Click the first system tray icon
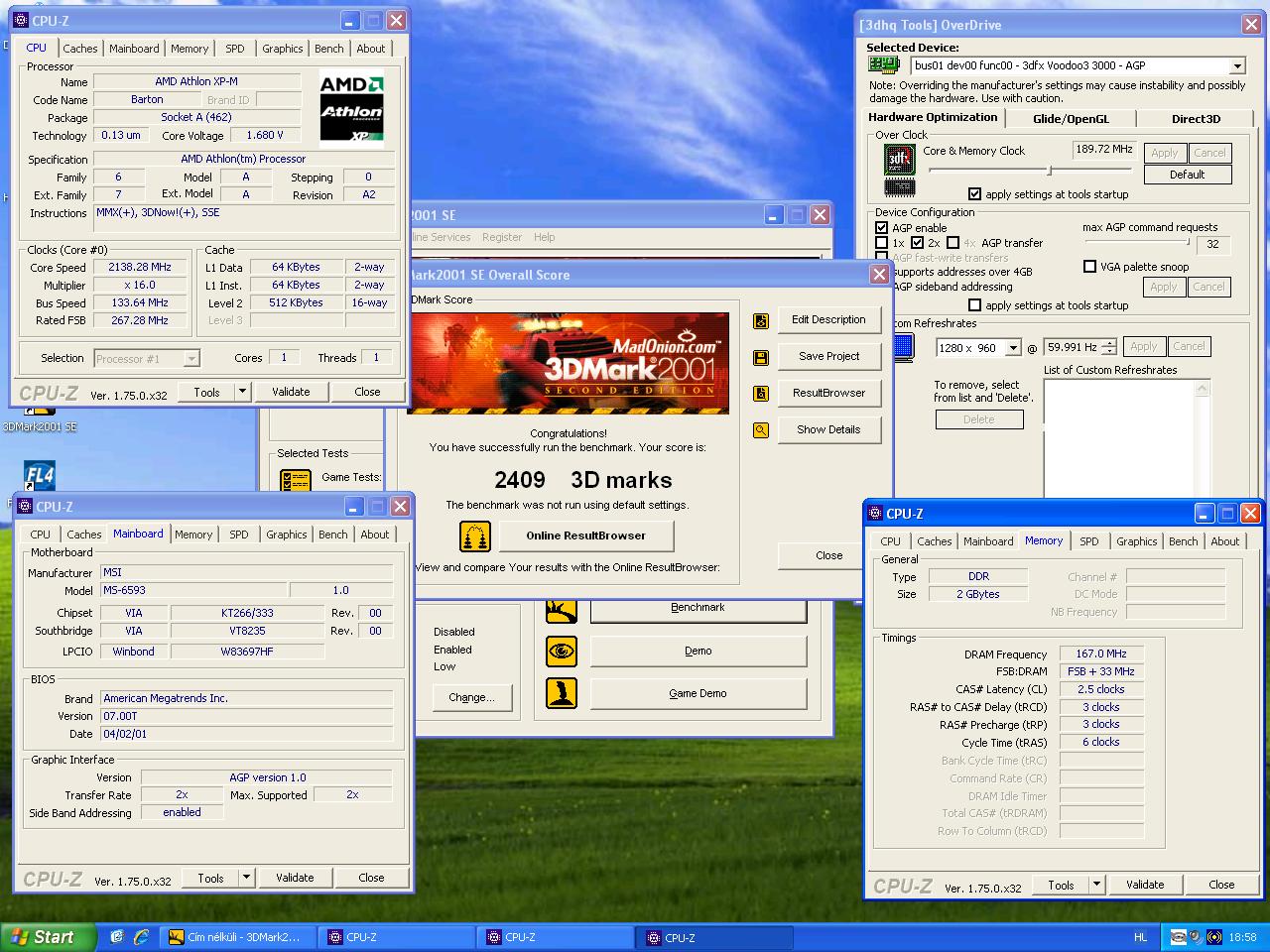1270x952 pixels. pyautogui.click(x=1178, y=937)
